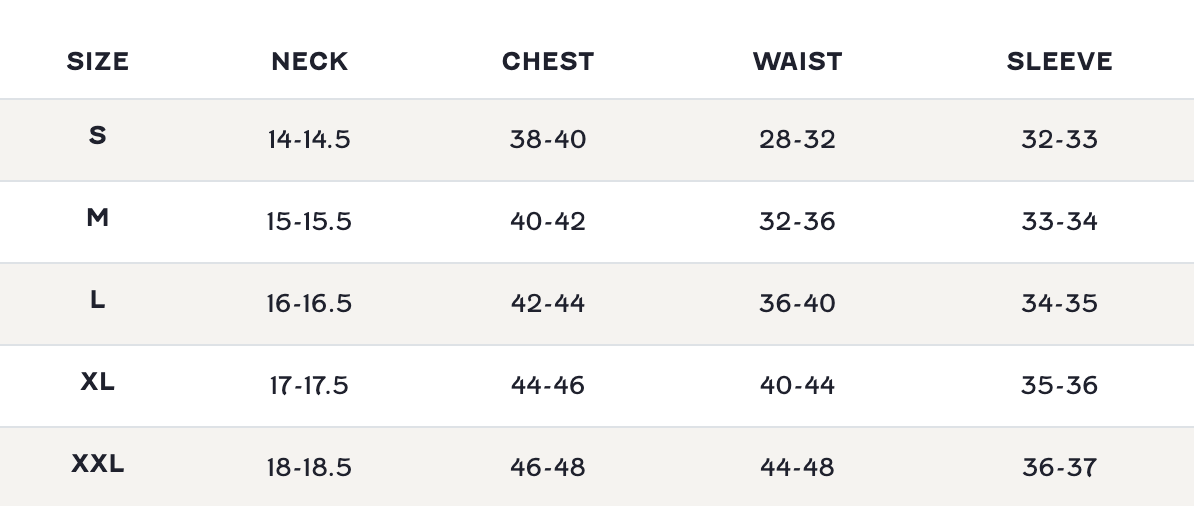Select the S size row label

tap(98, 135)
